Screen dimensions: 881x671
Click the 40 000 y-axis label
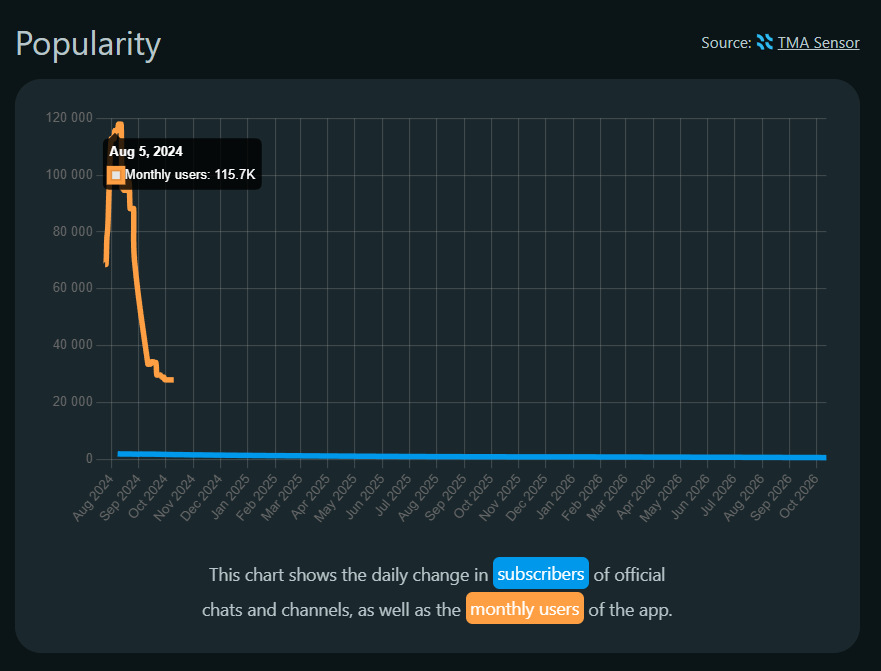coord(72,344)
